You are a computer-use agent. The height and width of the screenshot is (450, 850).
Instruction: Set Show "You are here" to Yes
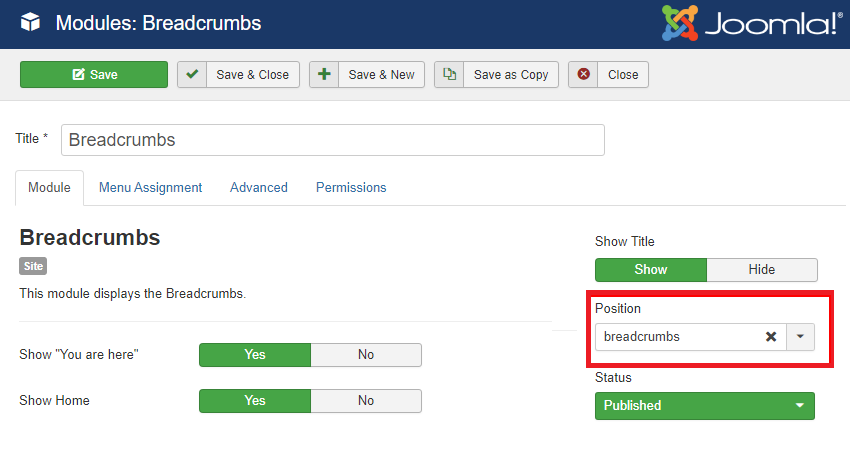click(255, 355)
